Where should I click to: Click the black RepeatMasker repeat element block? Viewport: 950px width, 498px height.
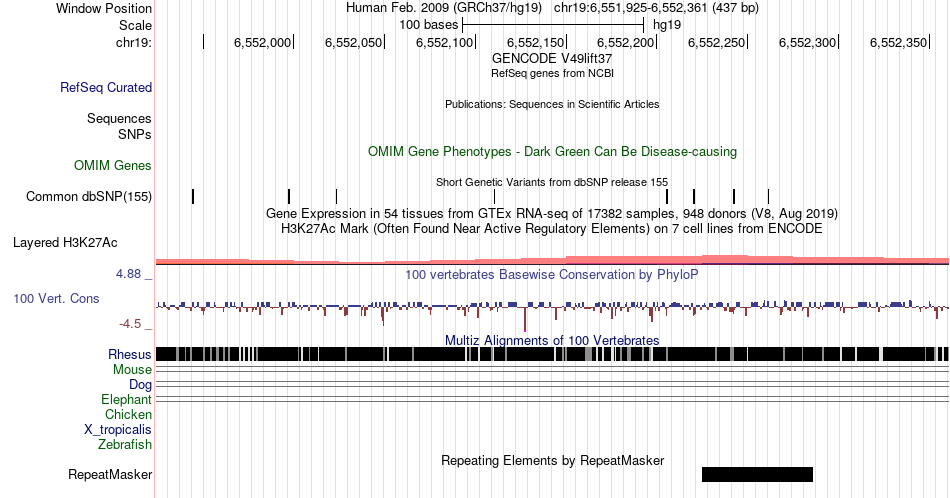click(757, 474)
